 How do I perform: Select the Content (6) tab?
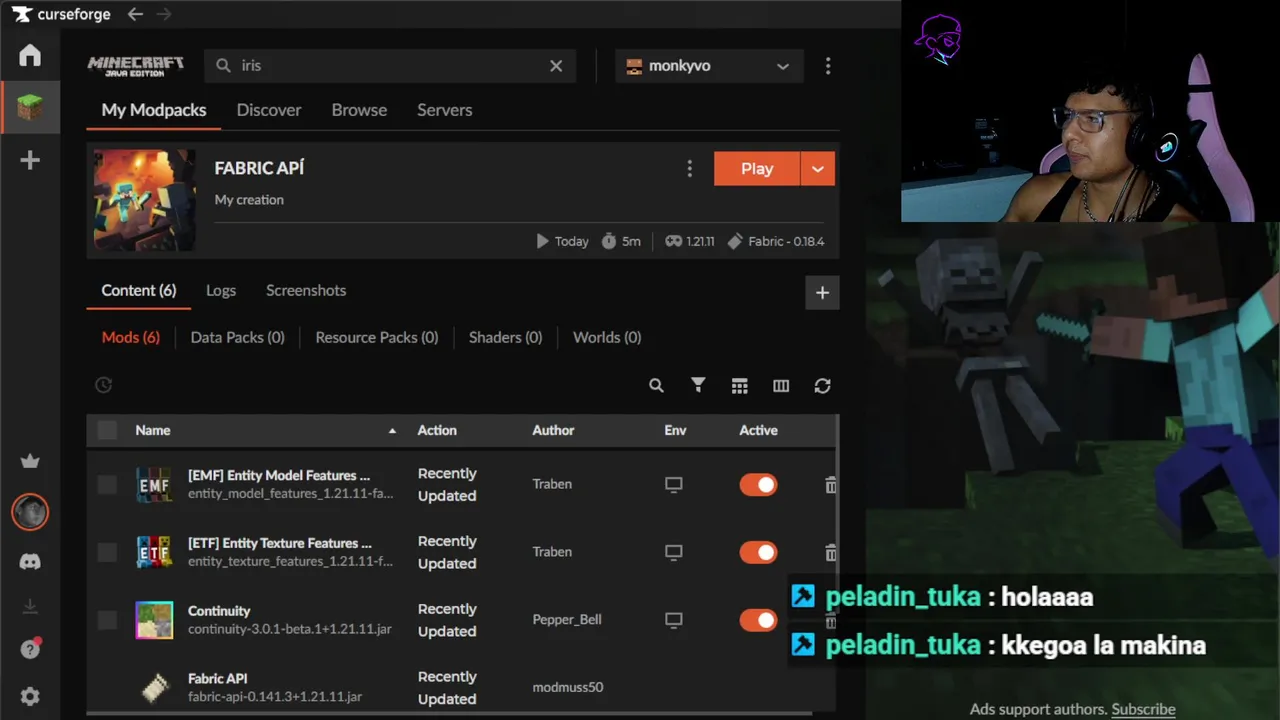[x=139, y=290]
